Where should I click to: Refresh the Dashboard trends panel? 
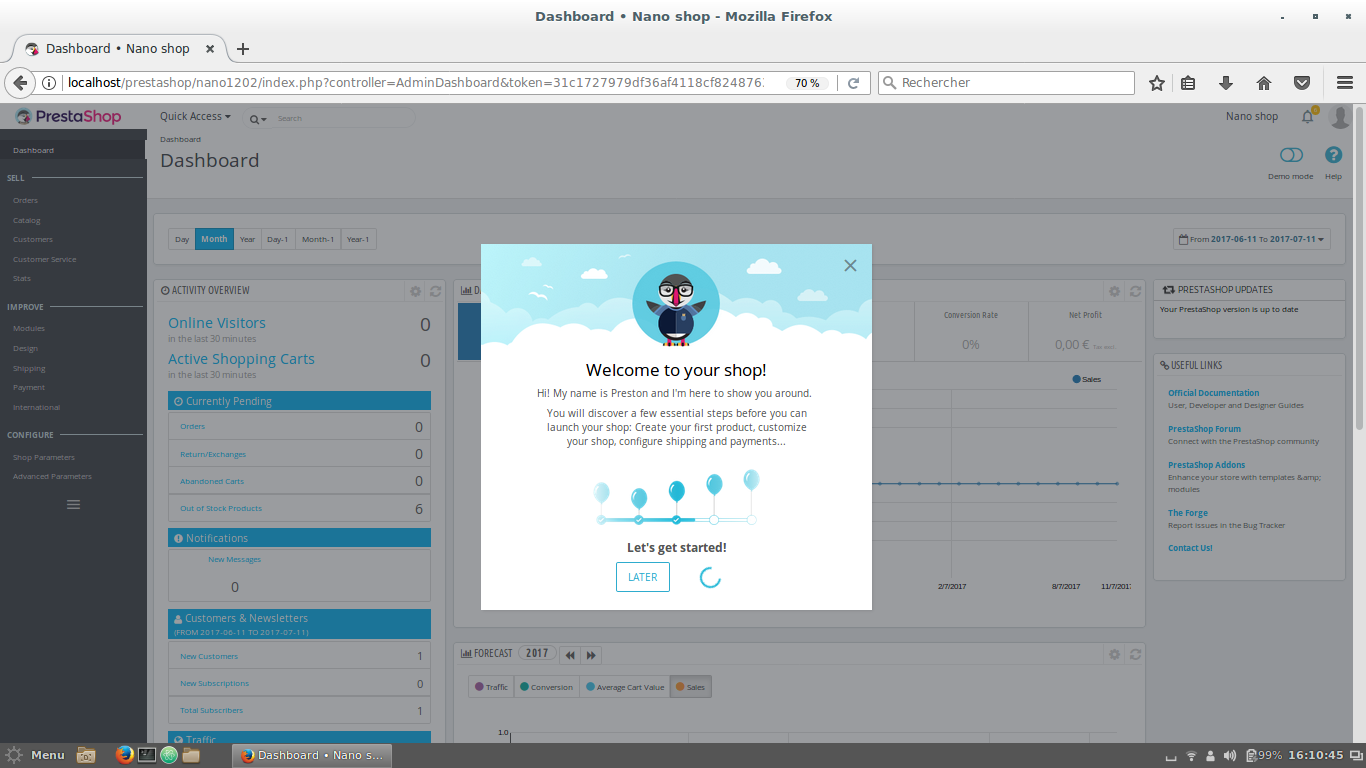[x=1135, y=291]
